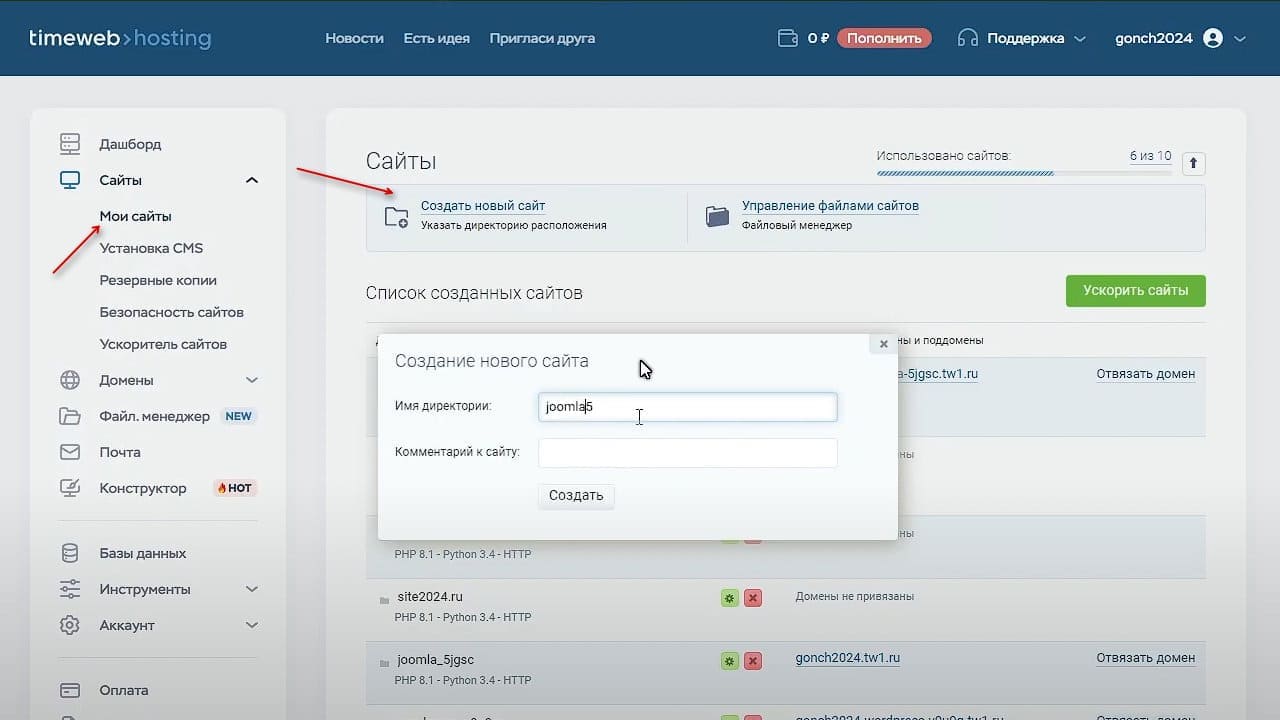Click the Mail envelope icon
Image resolution: width=1280 pixels, height=720 pixels.
70,452
